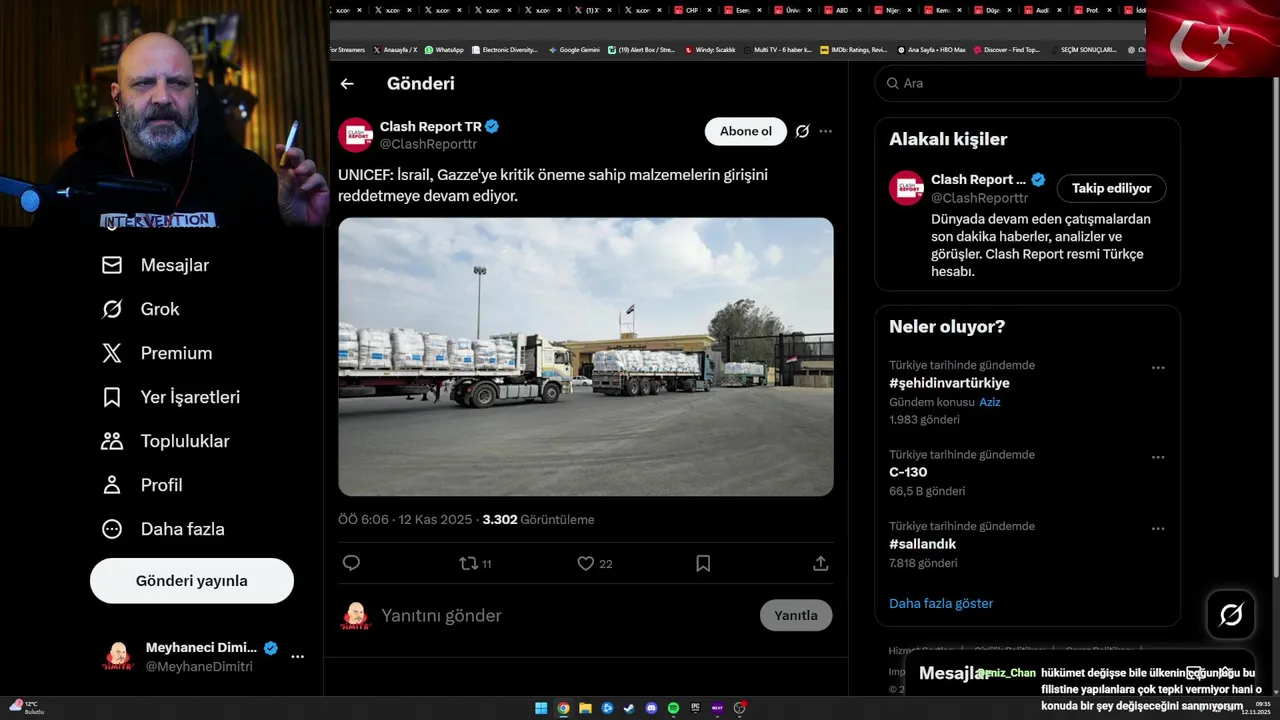Viewport: 1280px width, 720px height.
Task: Open the #şehidinvartürkiye trending topic
Action: click(949, 383)
